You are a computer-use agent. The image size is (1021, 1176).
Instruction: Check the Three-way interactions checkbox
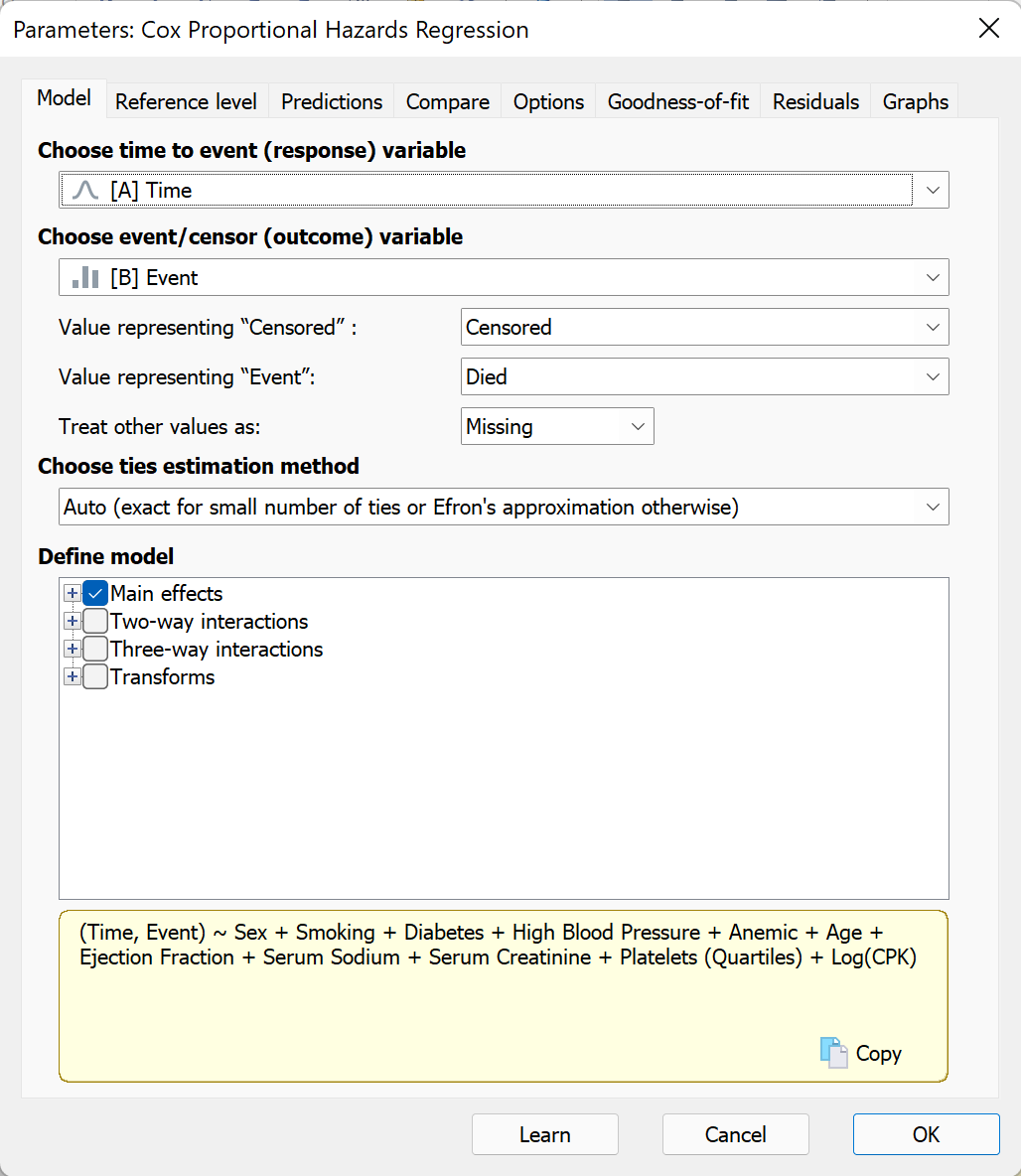95,650
